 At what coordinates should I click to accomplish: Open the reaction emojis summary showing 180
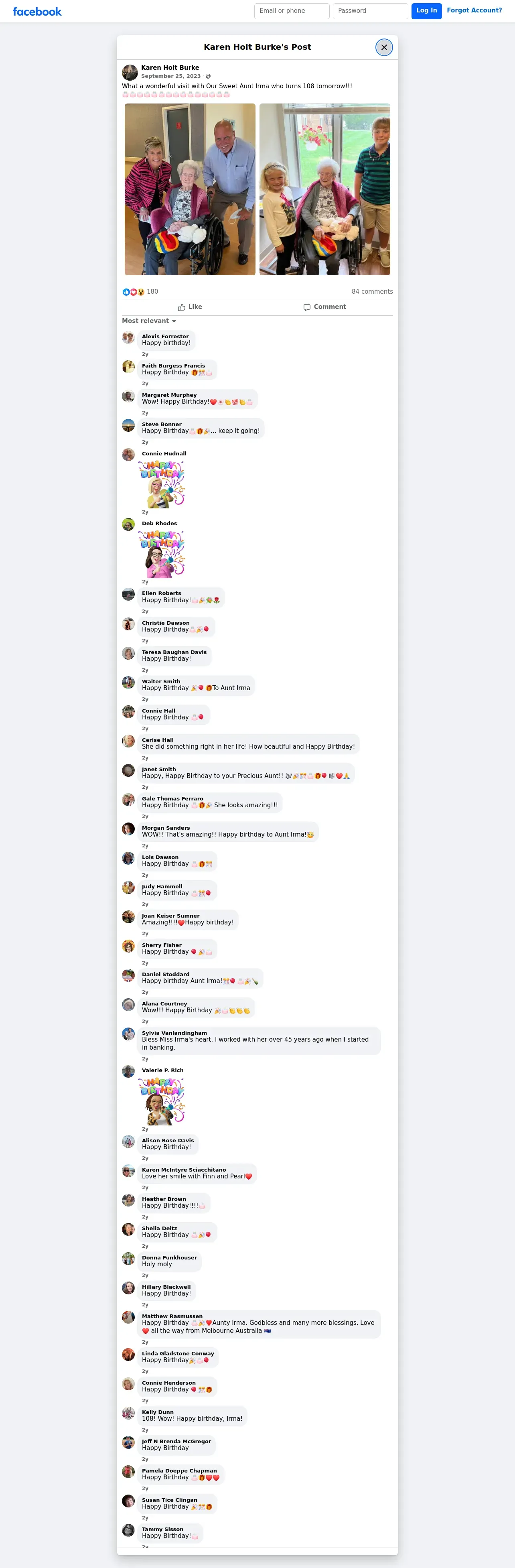(140, 292)
